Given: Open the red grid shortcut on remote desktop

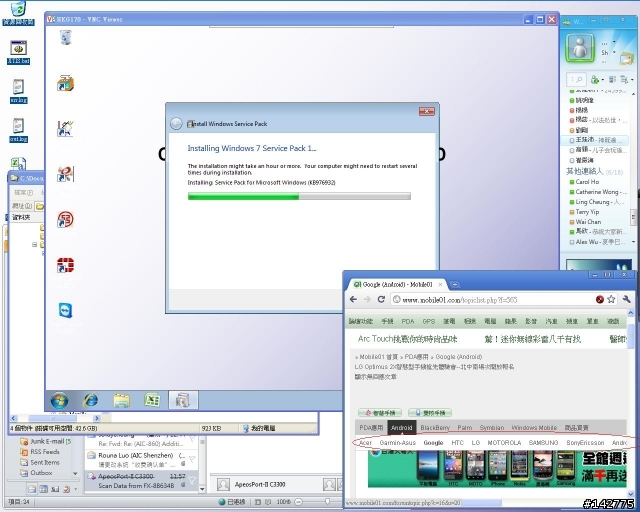Looking at the screenshot, I should (x=65, y=265).
